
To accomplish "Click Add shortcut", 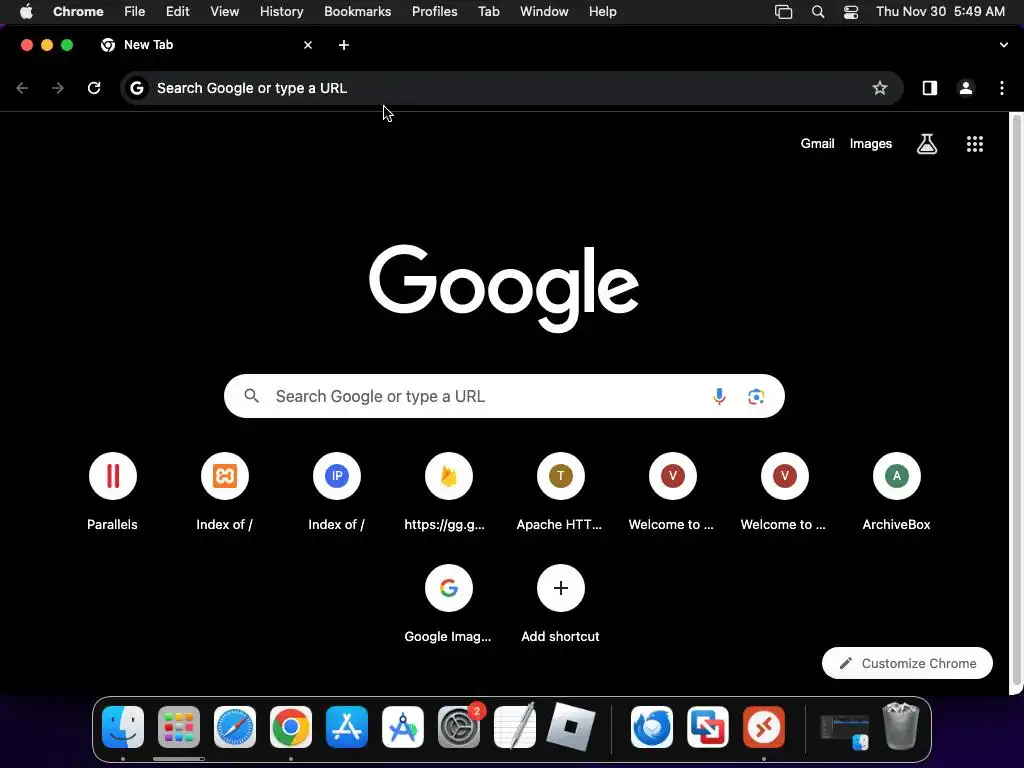I will (x=560, y=603).
